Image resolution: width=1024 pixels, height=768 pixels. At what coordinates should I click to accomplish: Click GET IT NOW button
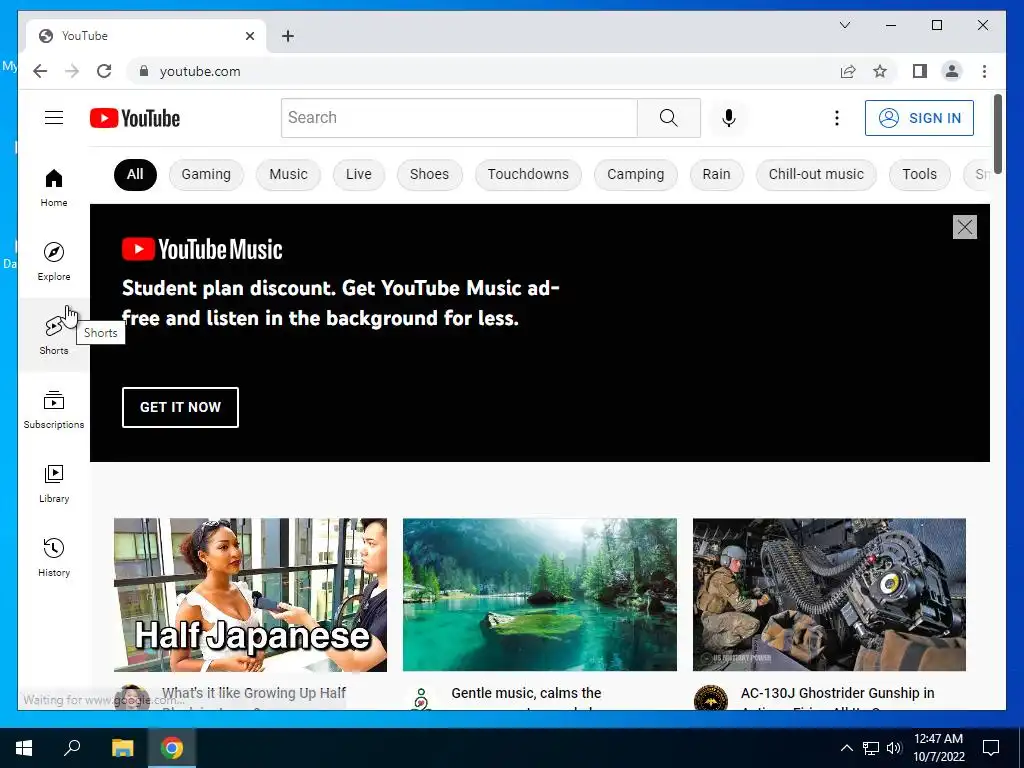pyautogui.click(x=180, y=407)
